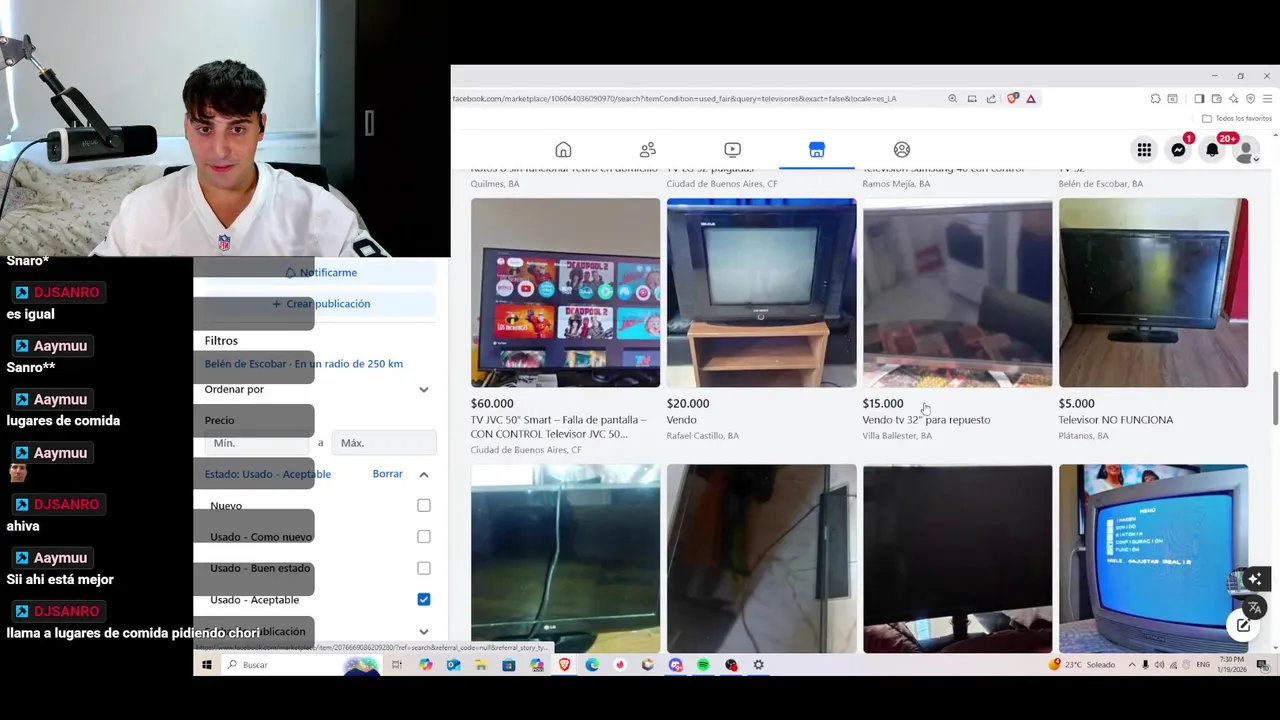
Task: Check the Usado - Buen estado checkbox
Action: (x=424, y=568)
